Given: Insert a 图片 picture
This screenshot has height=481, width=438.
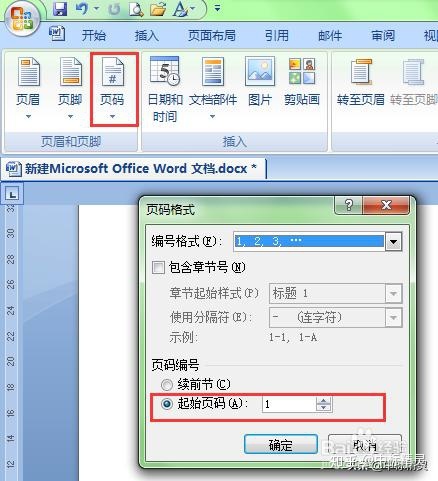Looking at the screenshot, I should 260,82.
